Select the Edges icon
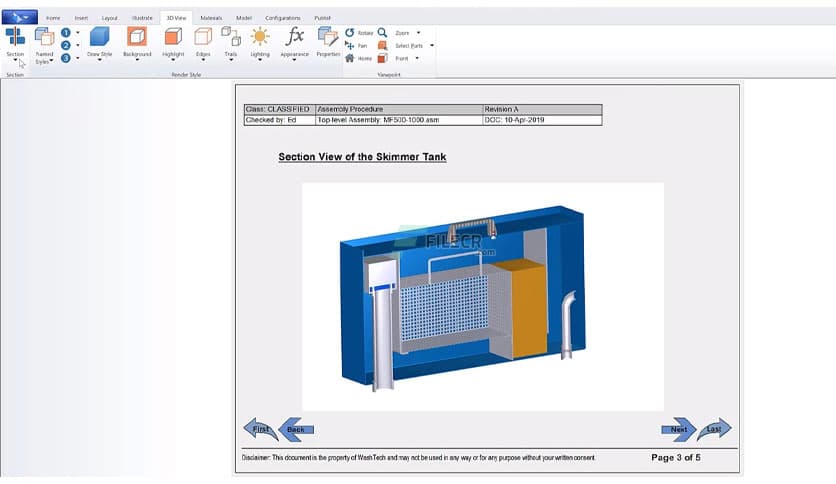 click(203, 37)
